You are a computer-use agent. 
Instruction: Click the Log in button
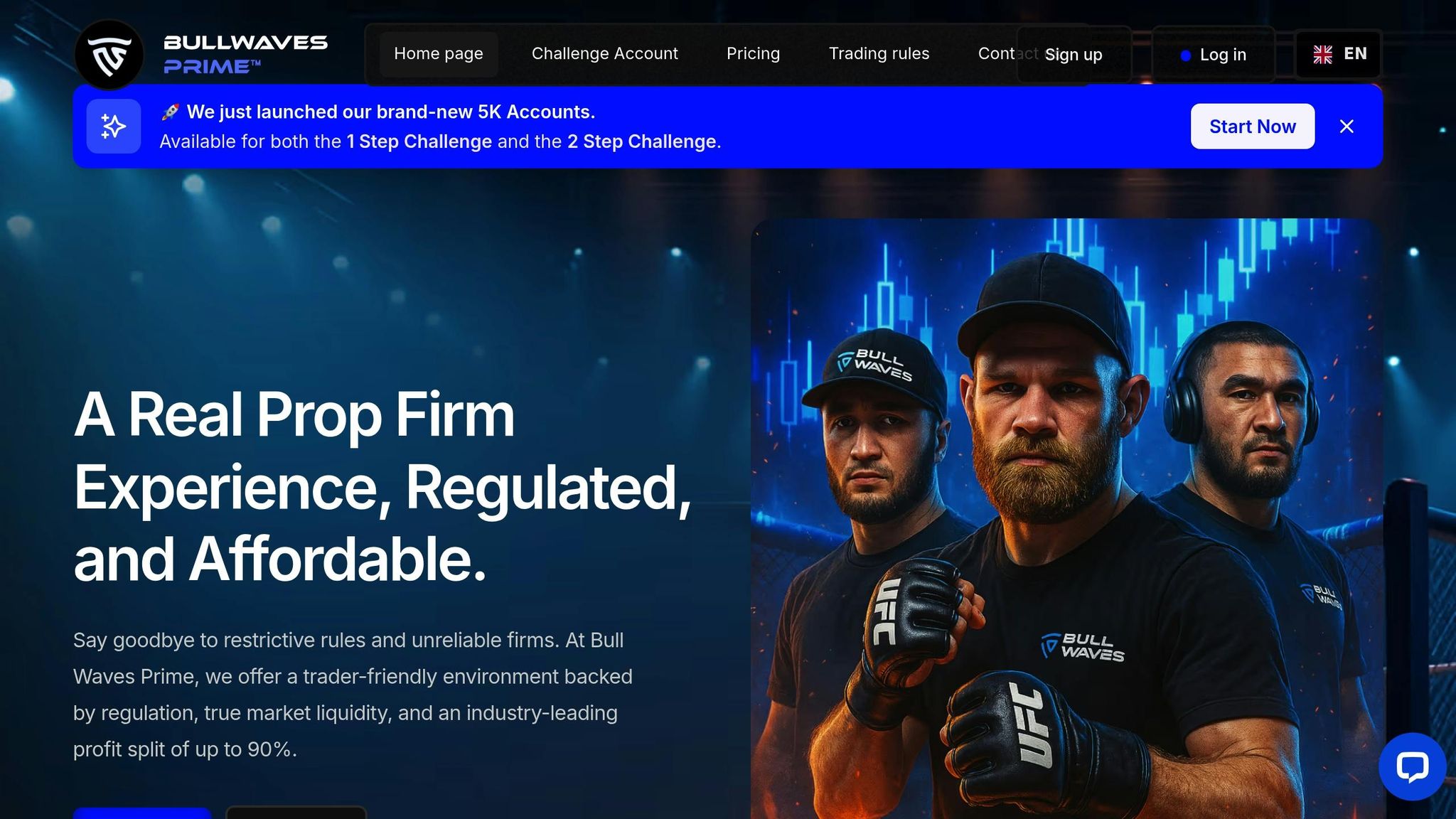1214,55
